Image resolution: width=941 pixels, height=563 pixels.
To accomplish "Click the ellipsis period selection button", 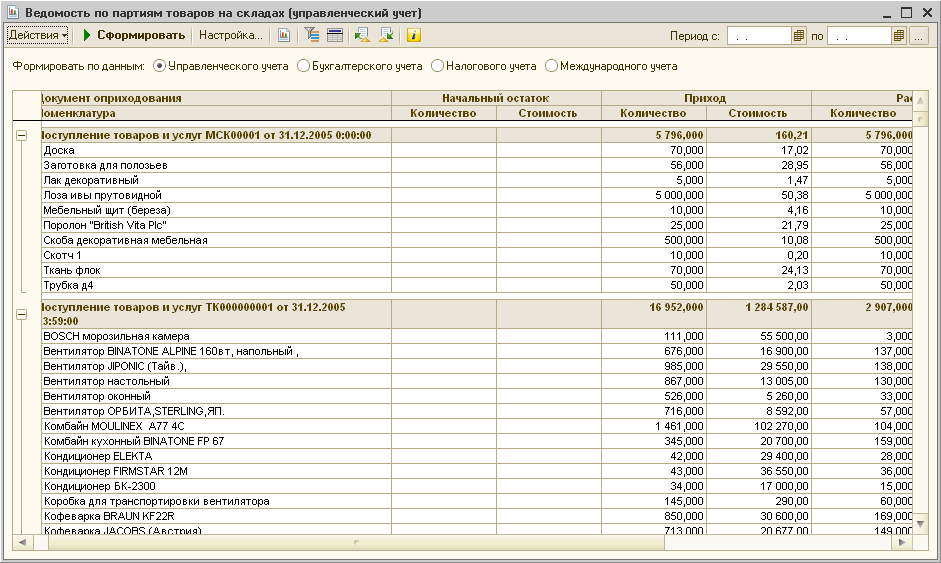I will coord(918,36).
